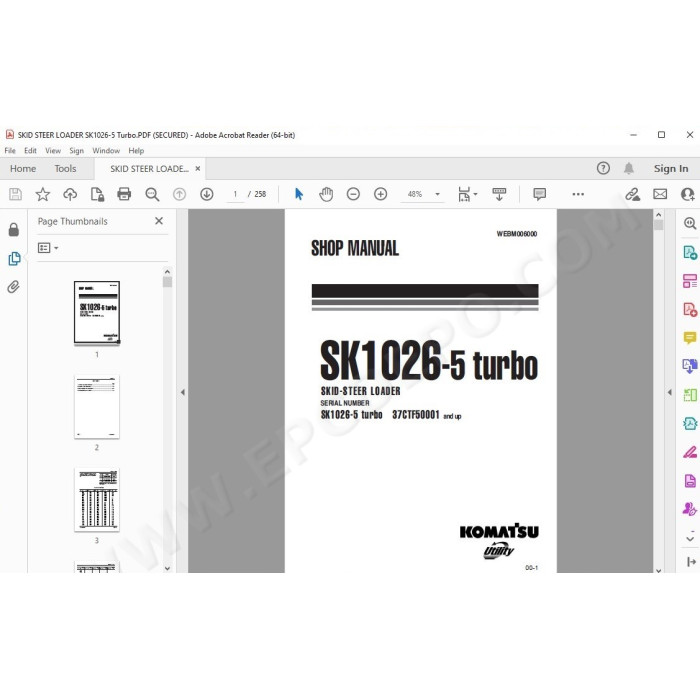Add bookmark star icon
The height and width of the screenshot is (700, 700).
click(x=43, y=194)
